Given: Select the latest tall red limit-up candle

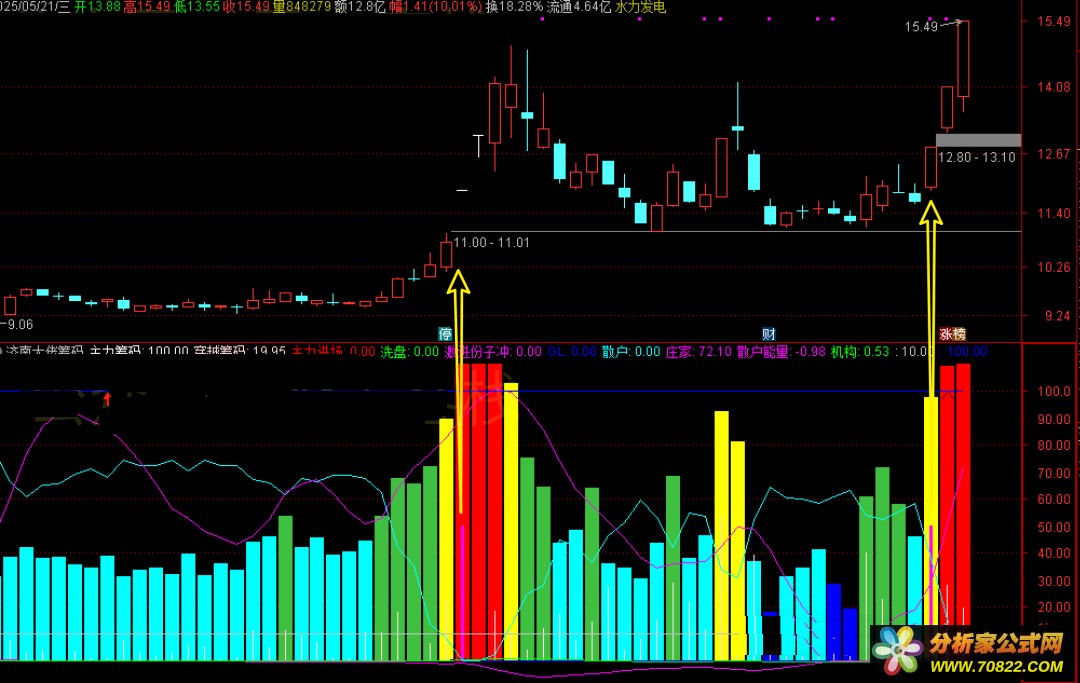Looking at the screenshot, I should coord(964,59).
